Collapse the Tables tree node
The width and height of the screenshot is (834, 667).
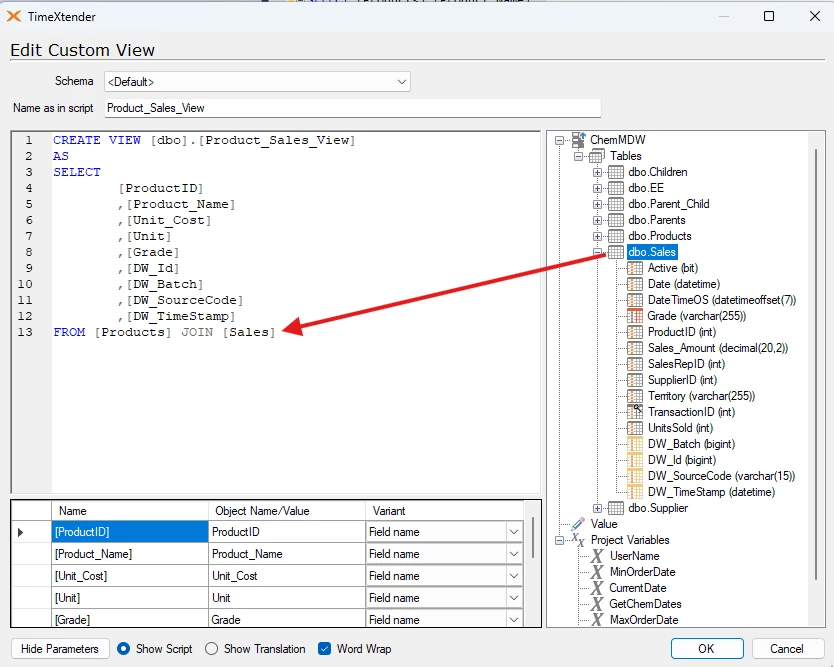579,156
